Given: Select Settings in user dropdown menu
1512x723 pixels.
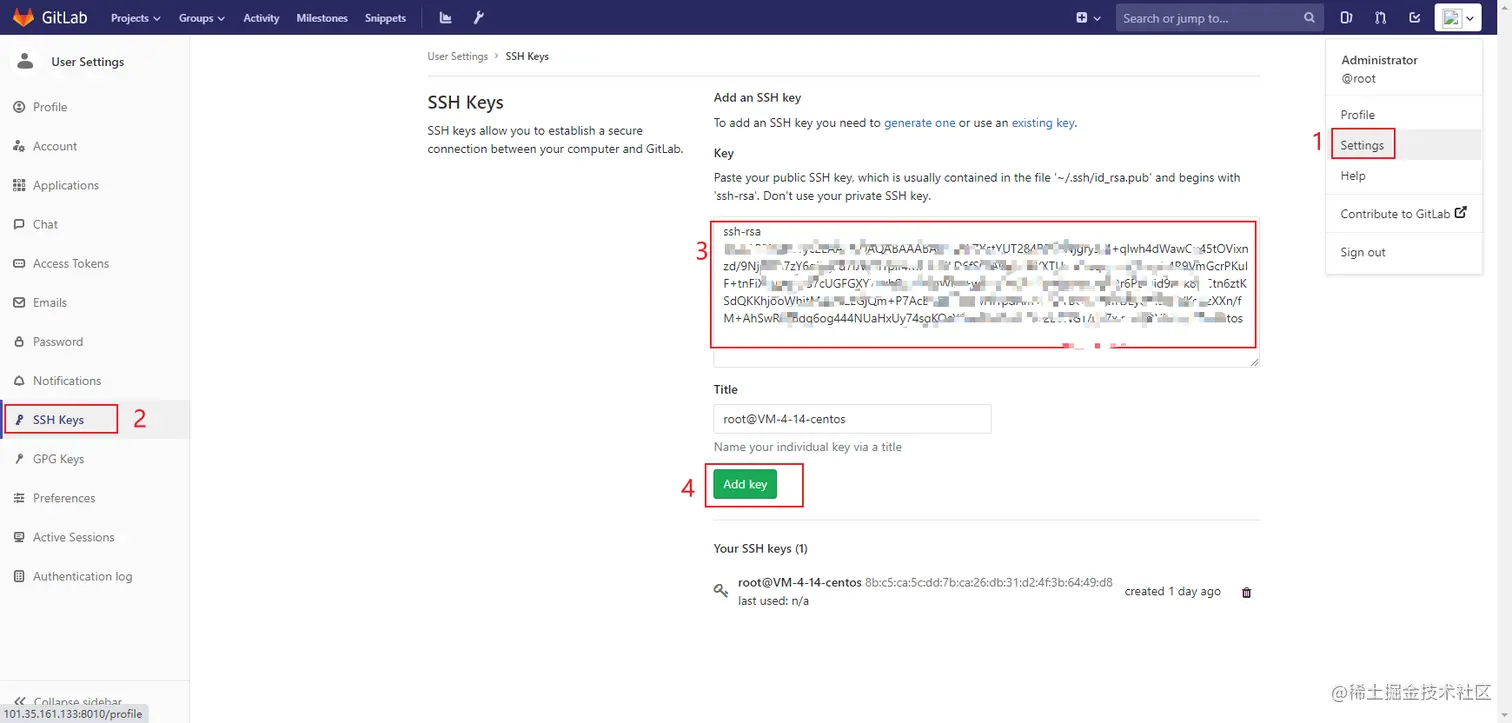Looking at the screenshot, I should pos(1362,145).
